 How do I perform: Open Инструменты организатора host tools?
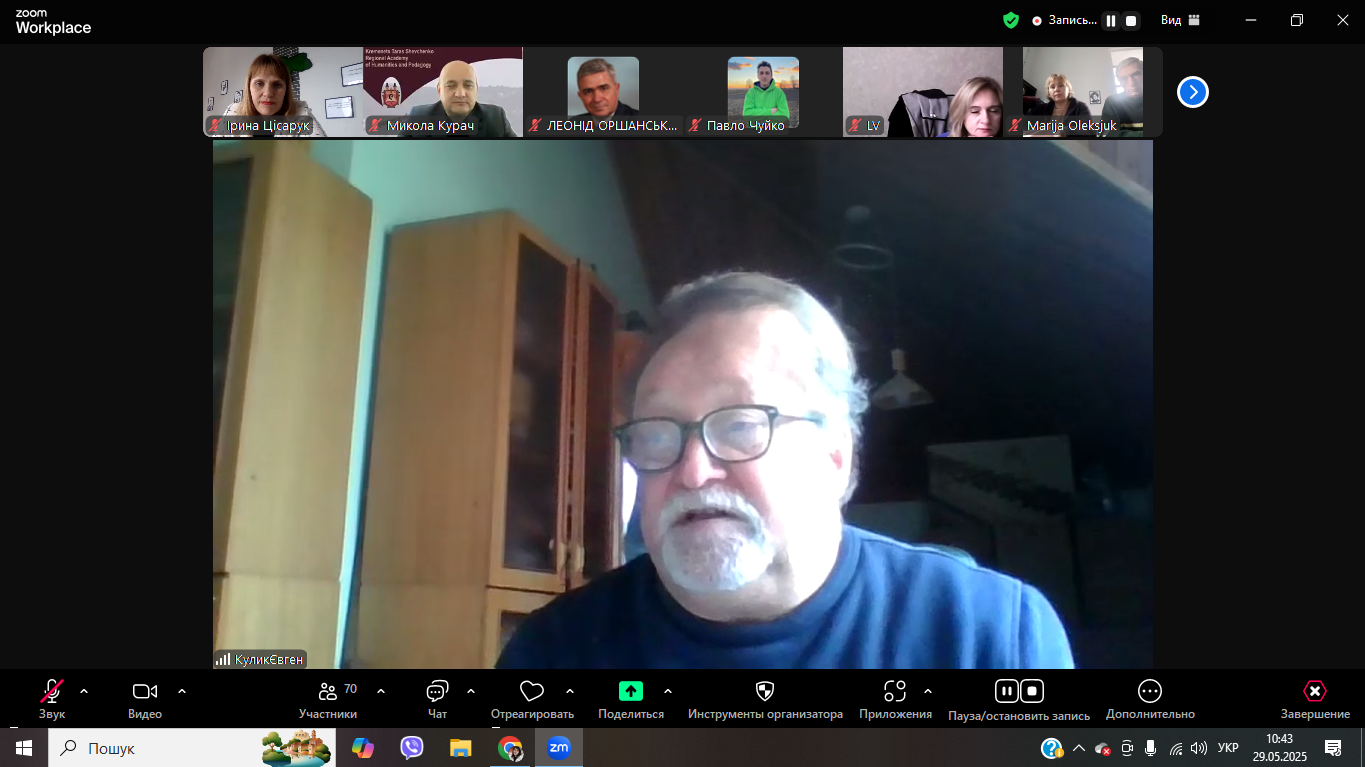coord(765,691)
